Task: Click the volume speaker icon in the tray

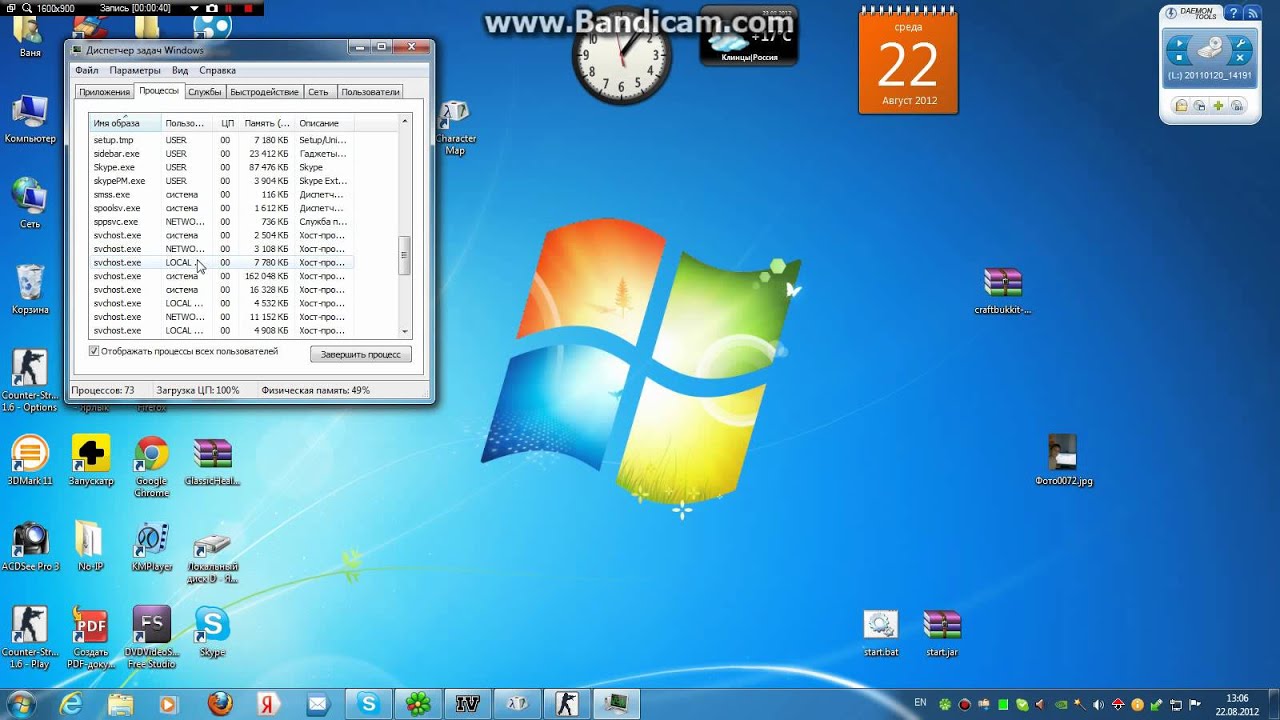Action: click(x=1098, y=704)
